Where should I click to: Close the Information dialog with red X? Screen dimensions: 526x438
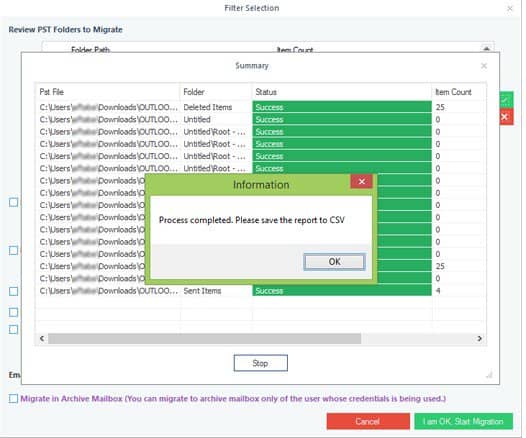(x=361, y=181)
